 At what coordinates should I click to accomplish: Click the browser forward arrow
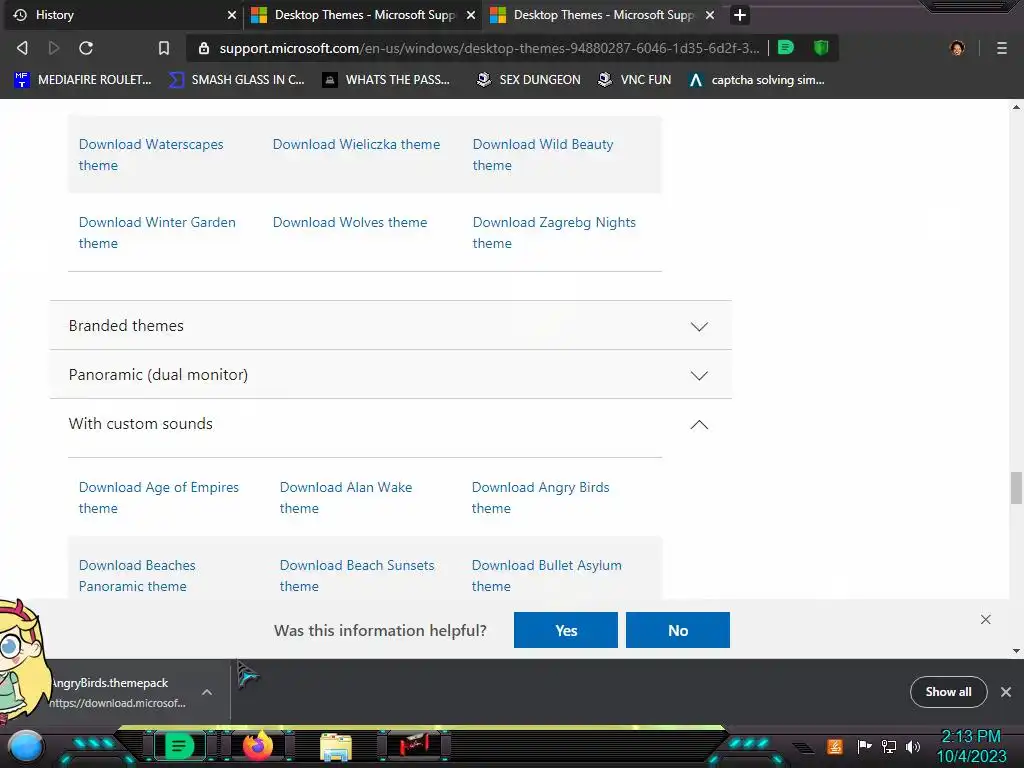click(54, 48)
